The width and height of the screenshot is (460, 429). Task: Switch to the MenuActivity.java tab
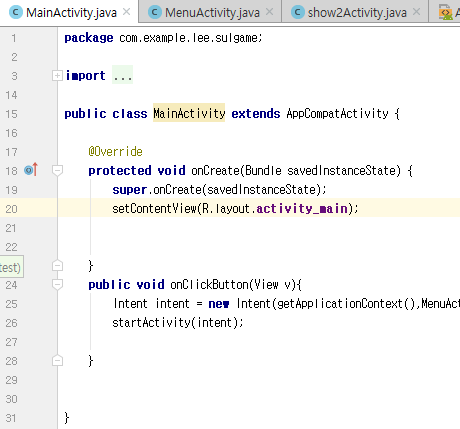tap(210, 12)
